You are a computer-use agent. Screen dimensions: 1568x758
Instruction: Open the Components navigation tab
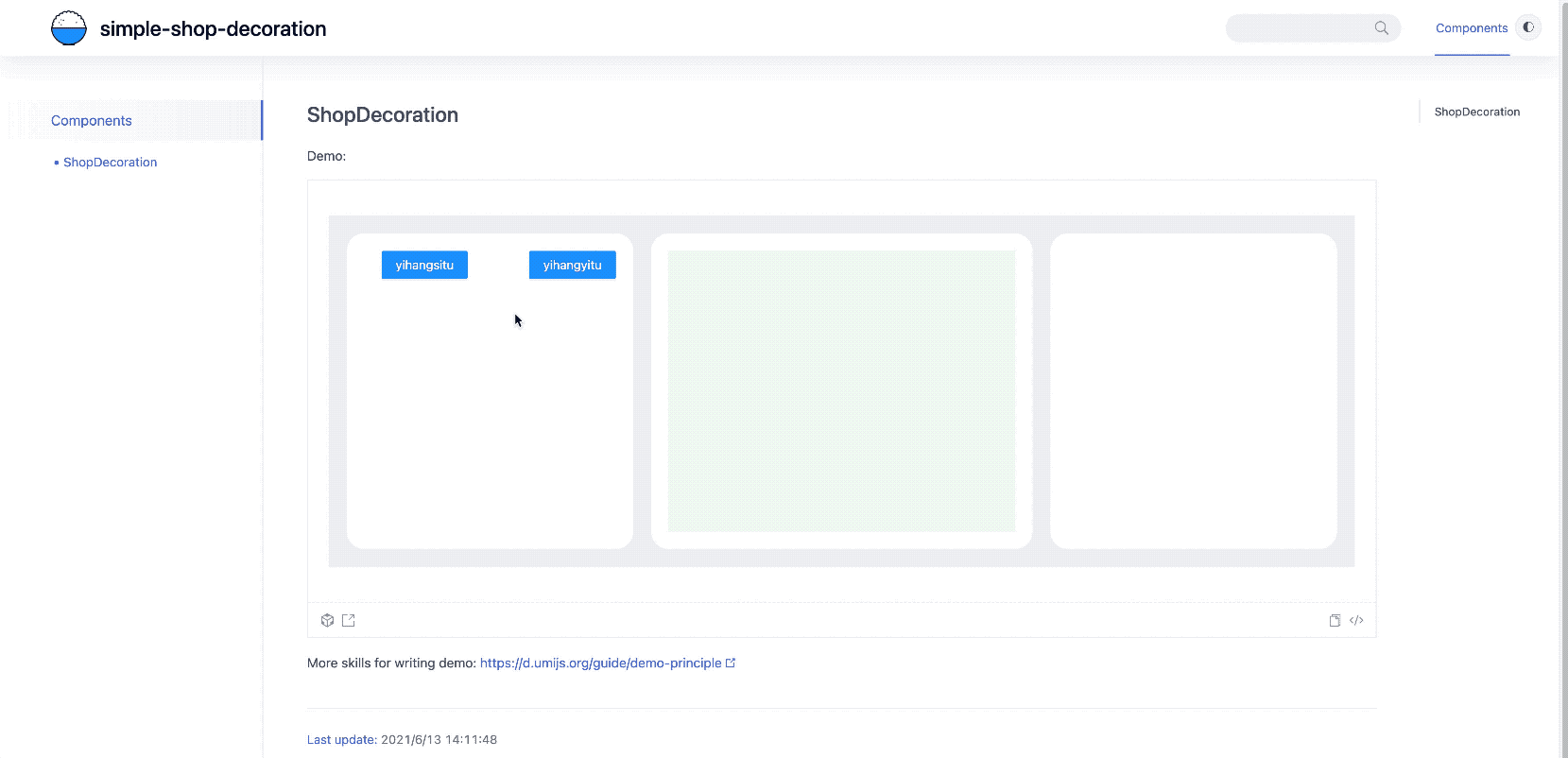[1472, 28]
